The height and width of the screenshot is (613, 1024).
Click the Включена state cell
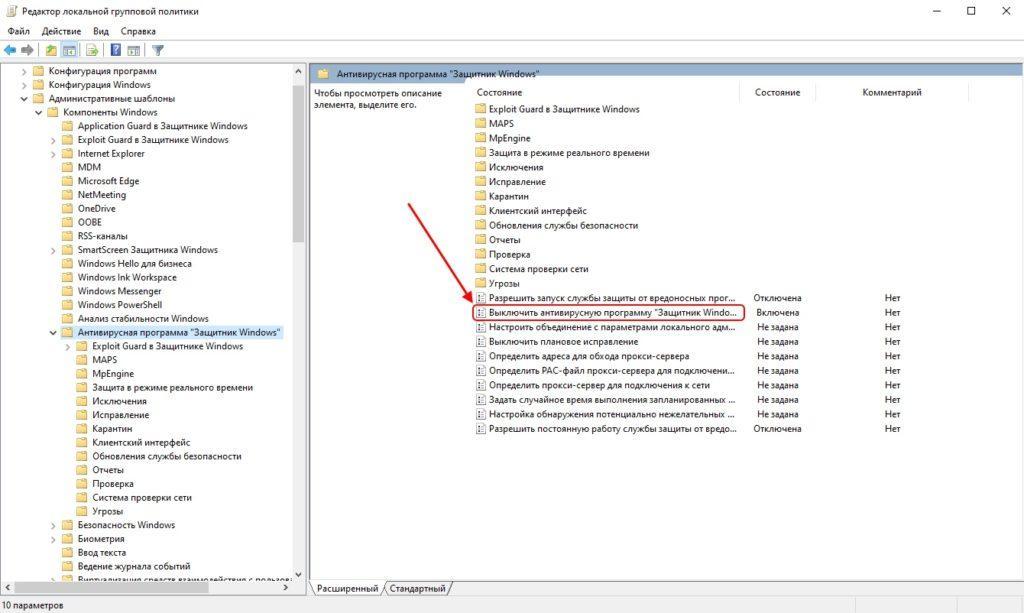777,313
